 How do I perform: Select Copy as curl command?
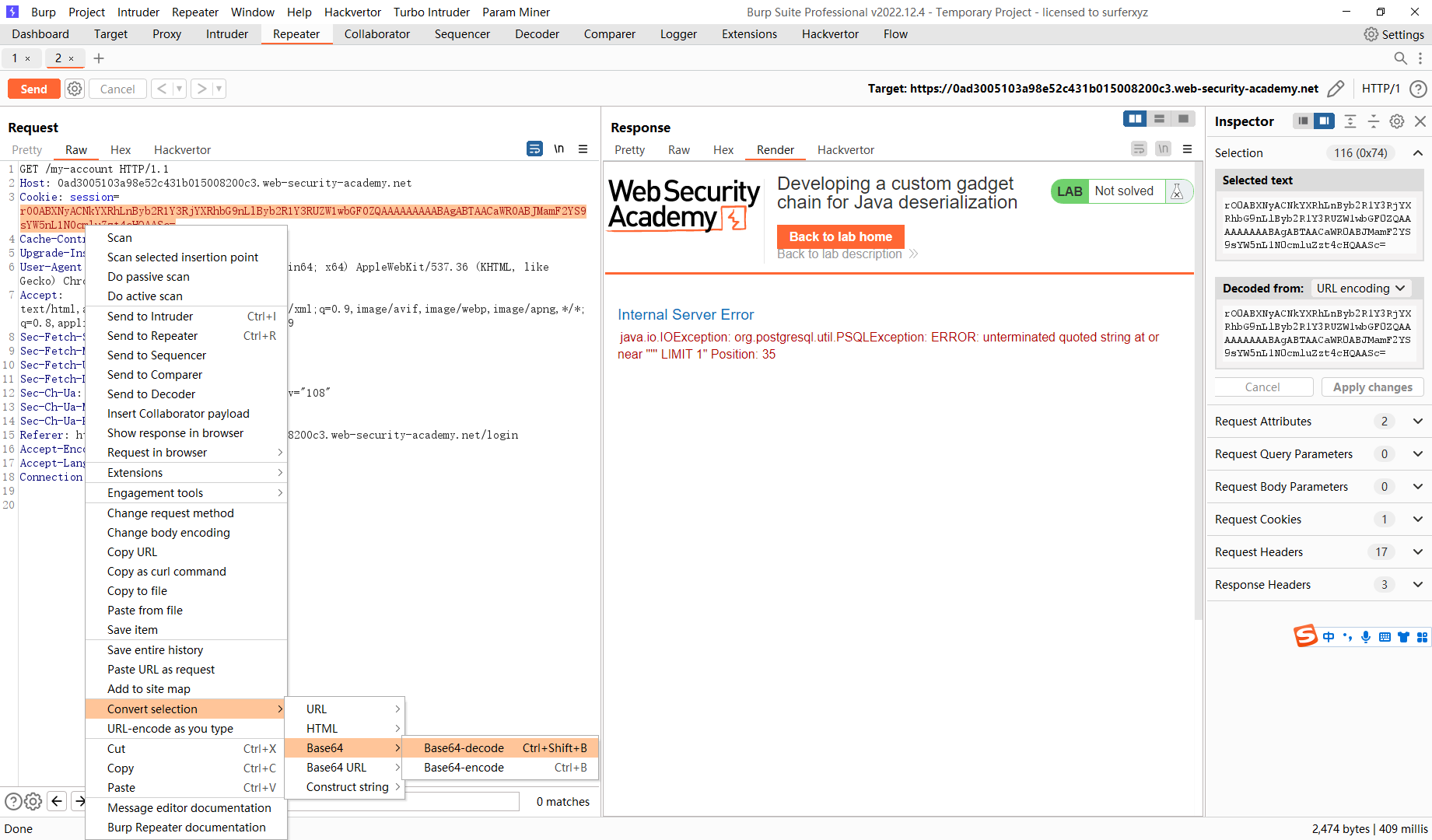(186, 572)
